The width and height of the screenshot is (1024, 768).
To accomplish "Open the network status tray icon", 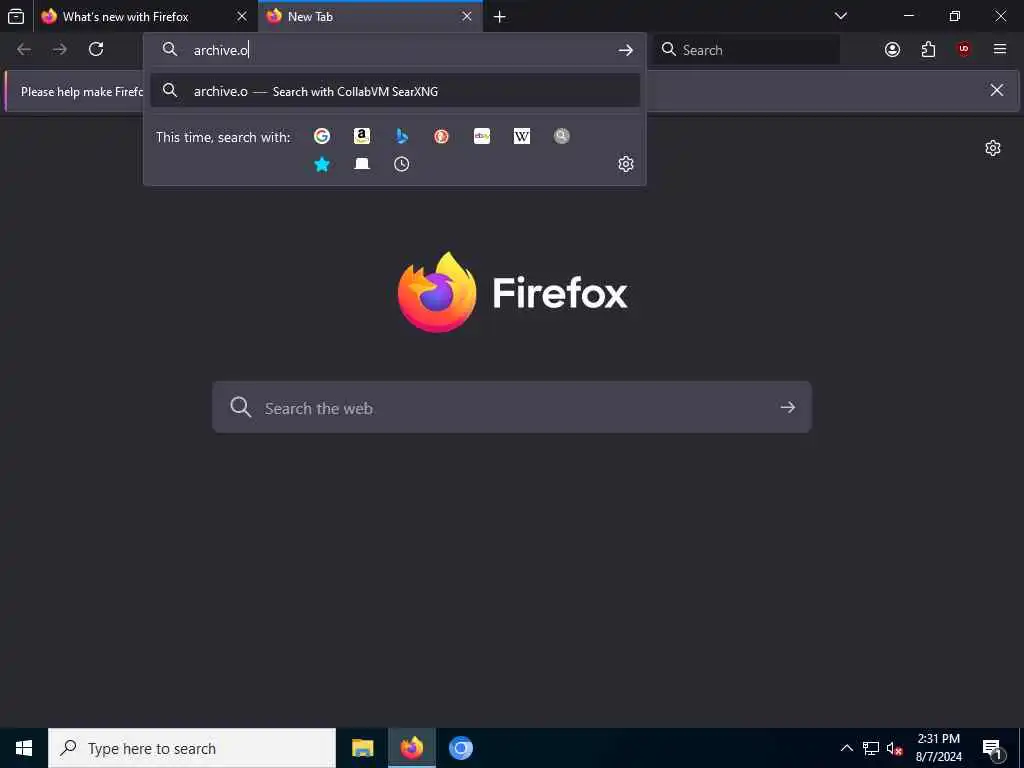I will point(871,748).
